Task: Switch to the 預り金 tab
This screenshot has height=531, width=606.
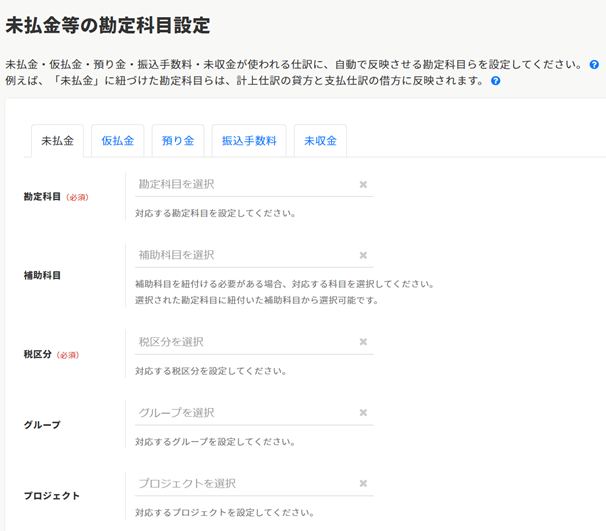Action: click(178, 141)
